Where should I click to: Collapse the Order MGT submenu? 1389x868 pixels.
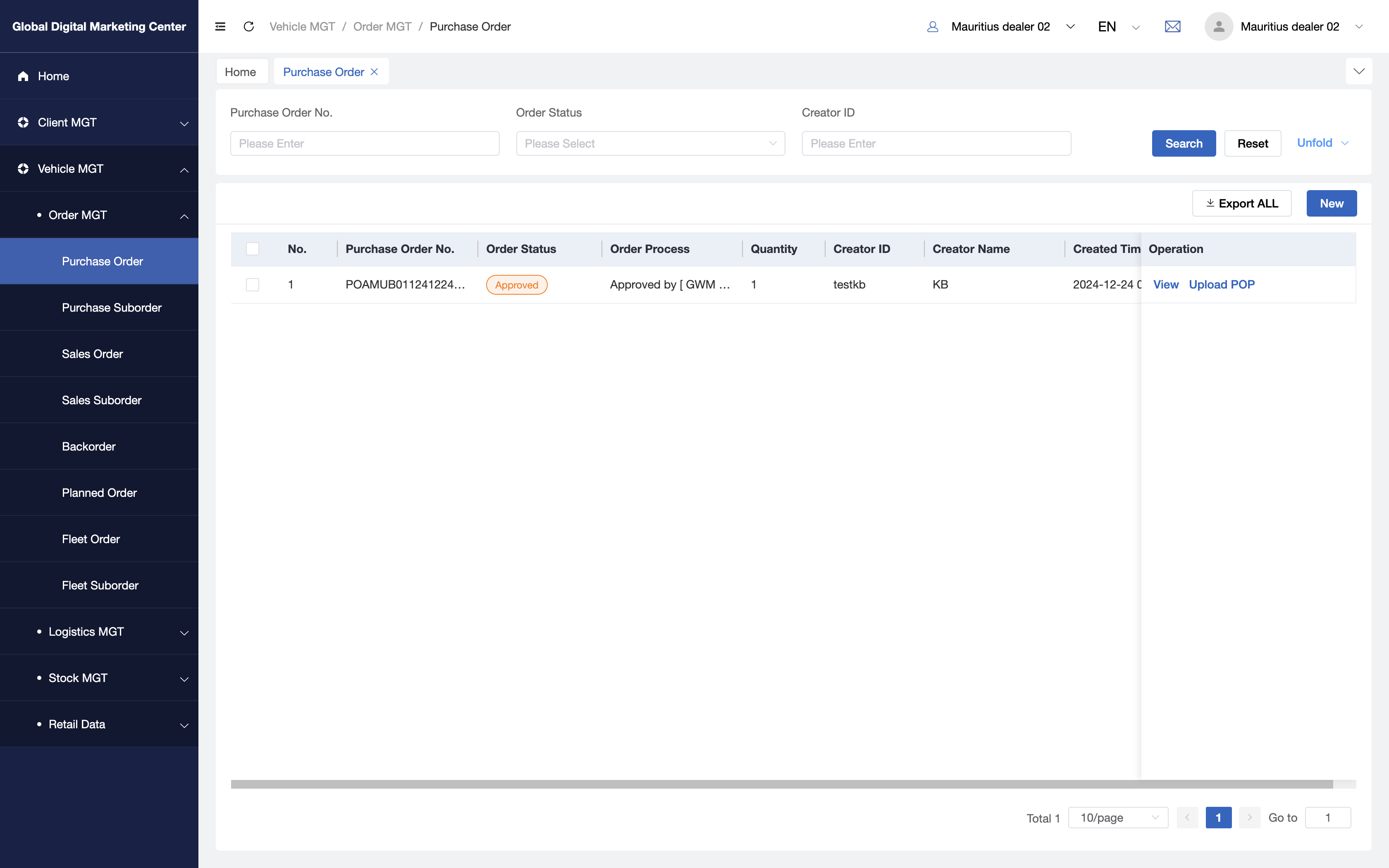click(99, 215)
